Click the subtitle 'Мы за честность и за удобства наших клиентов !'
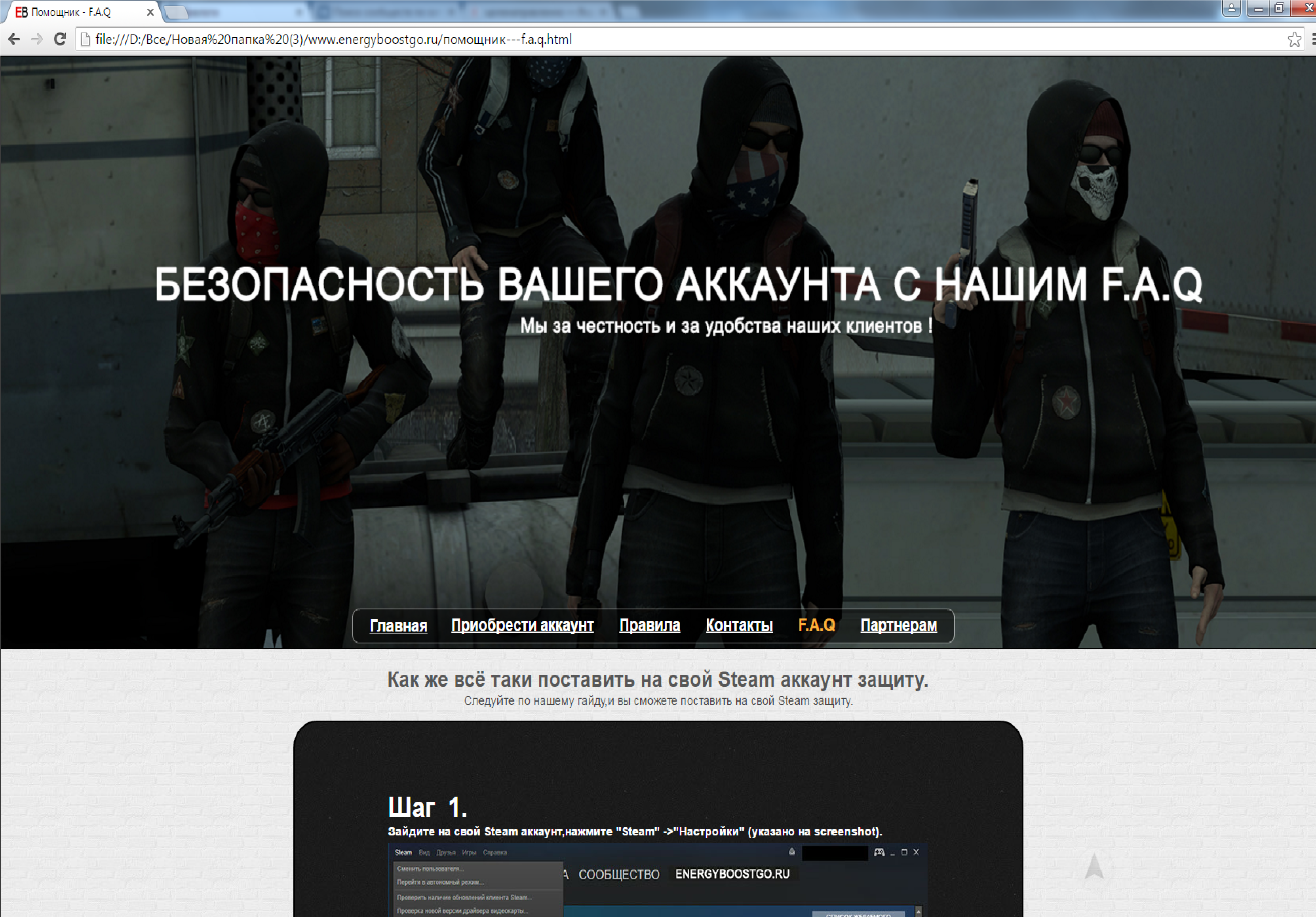1316x917 pixels. pos(726,326)
